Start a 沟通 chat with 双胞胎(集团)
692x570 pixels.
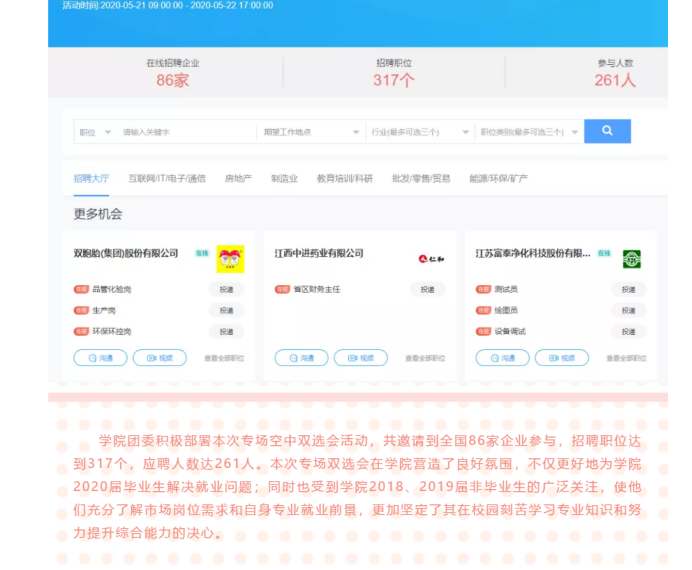100,358
